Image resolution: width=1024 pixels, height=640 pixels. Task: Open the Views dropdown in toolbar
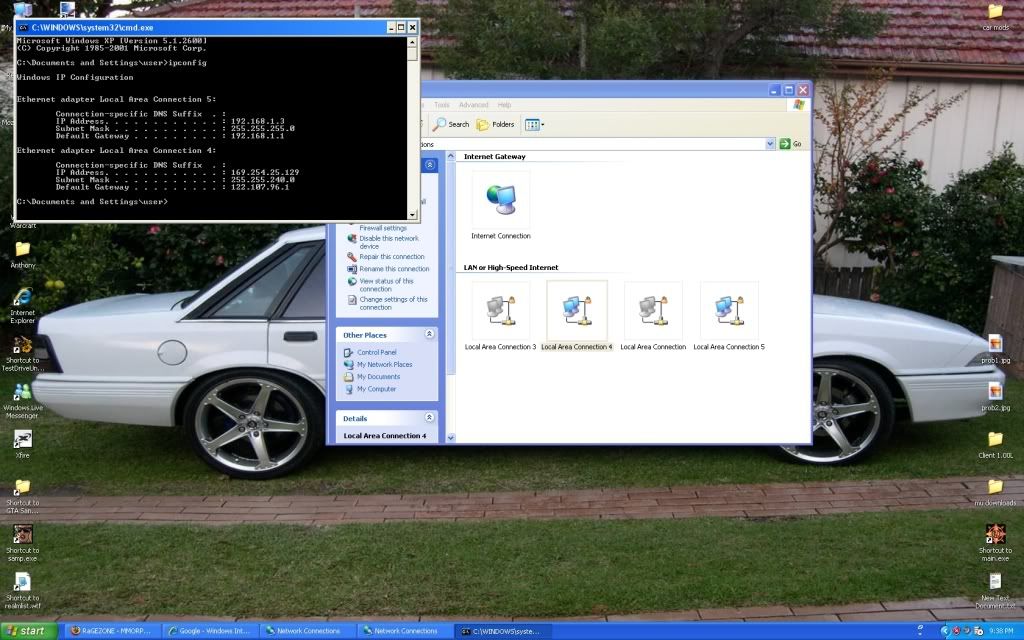coord(535,124)
